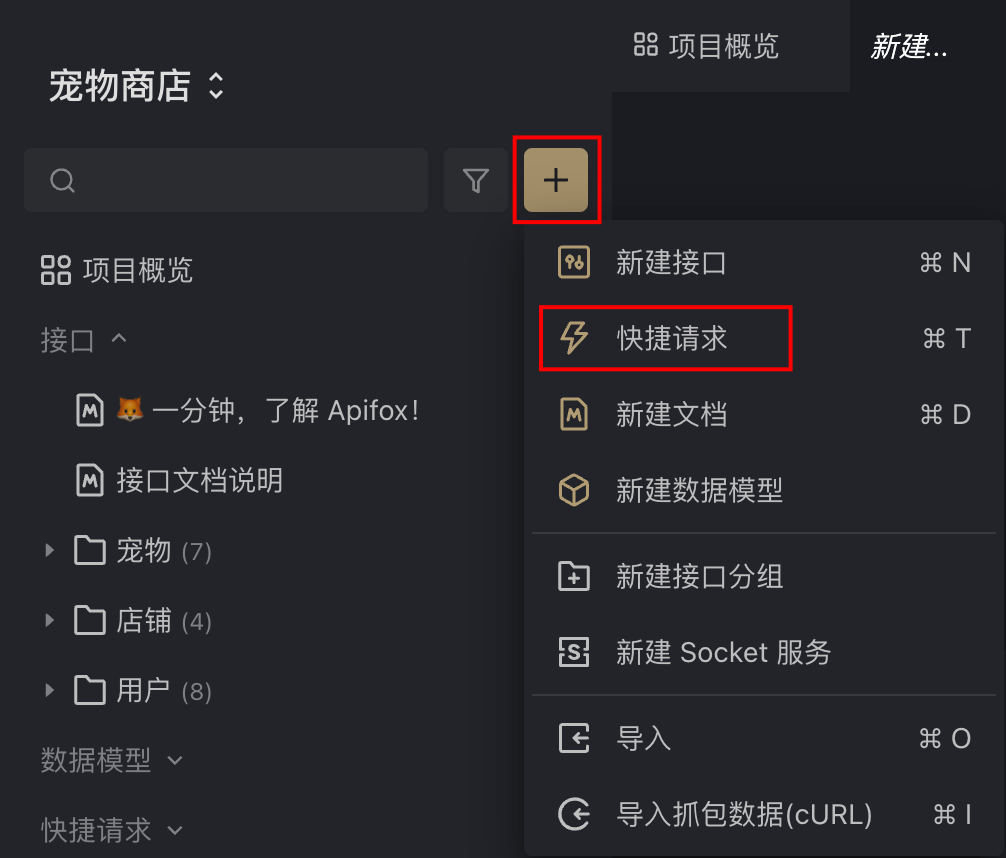Viewport: 1006px width, 858px height.
Task: Click the 导入抓包数据(cURL) icon
Action: click(x=574, y=814)
